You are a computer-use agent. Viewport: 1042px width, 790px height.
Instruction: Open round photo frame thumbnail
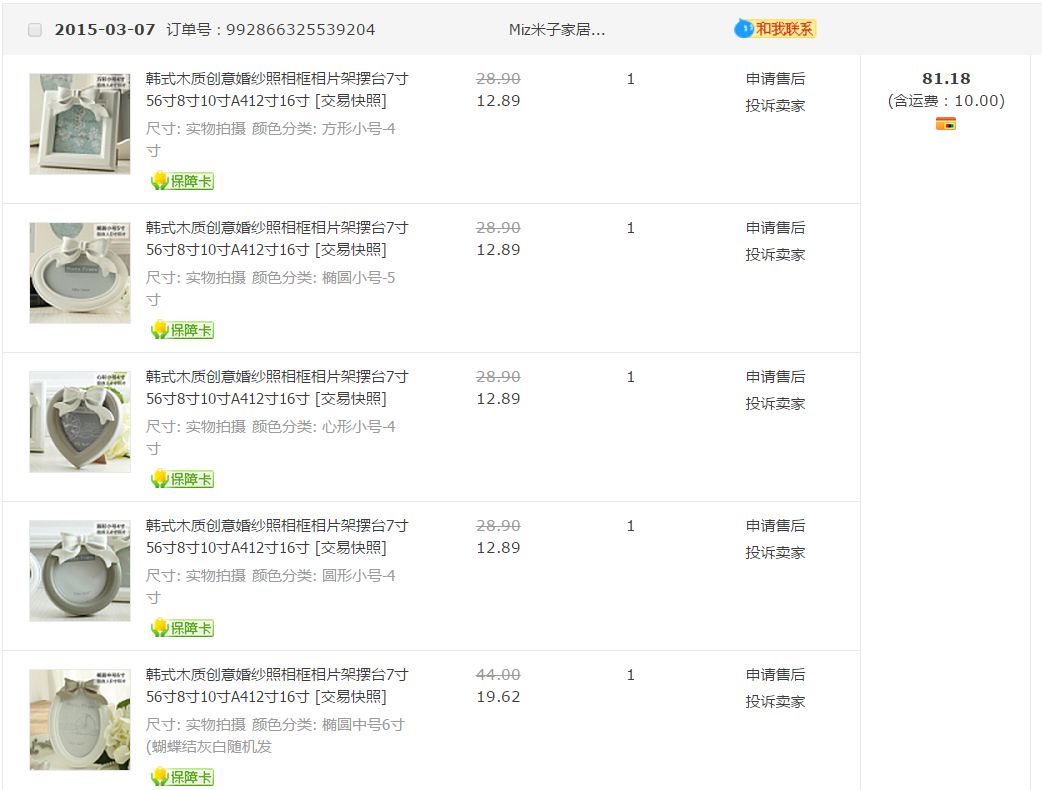tap(80, 571)
